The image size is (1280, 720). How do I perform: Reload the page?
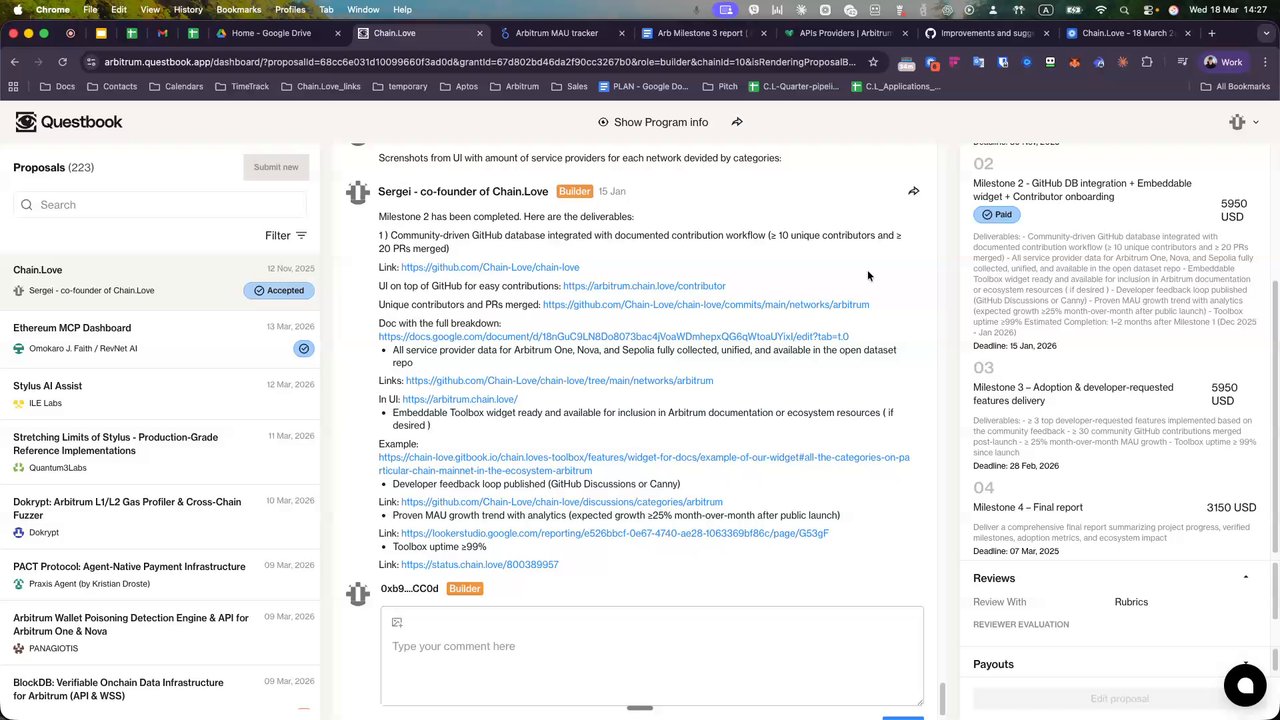(62, 62)
